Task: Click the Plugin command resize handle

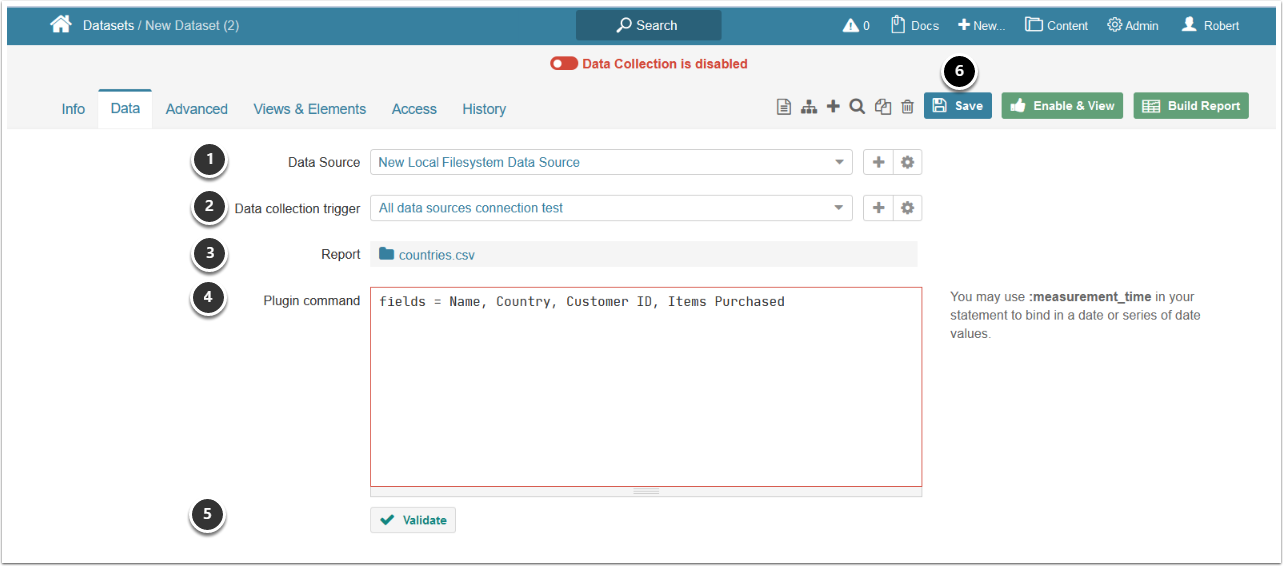Action: coord(646,492)
